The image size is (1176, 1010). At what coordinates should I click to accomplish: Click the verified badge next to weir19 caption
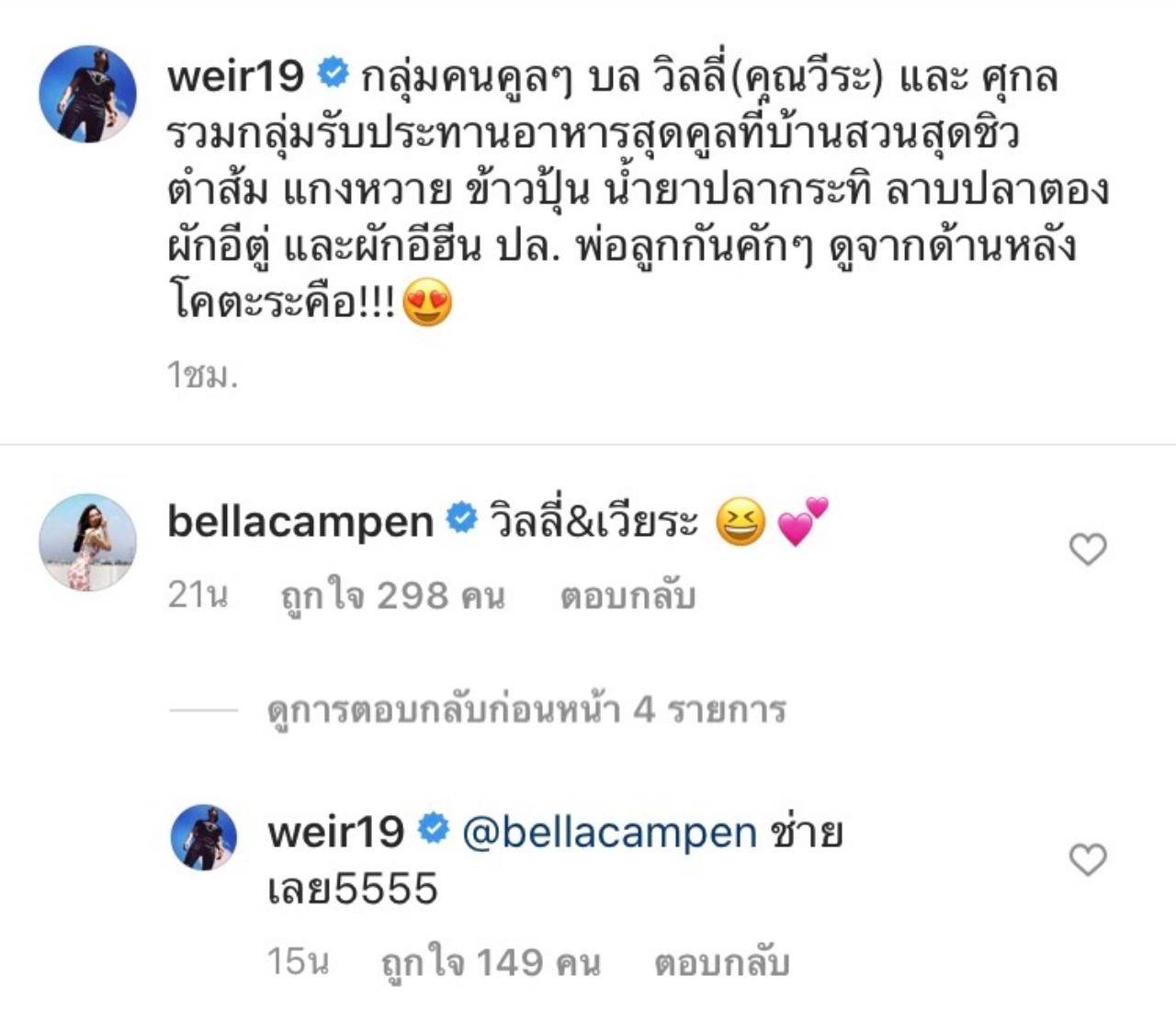coord(333,73)
